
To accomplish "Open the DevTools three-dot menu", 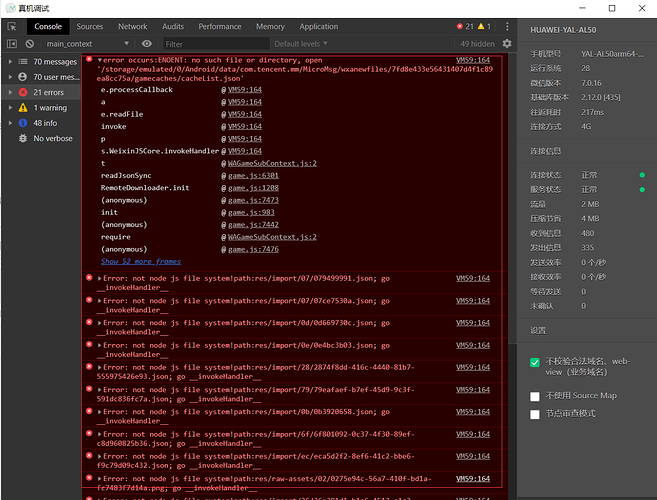I will pos(507,26).
